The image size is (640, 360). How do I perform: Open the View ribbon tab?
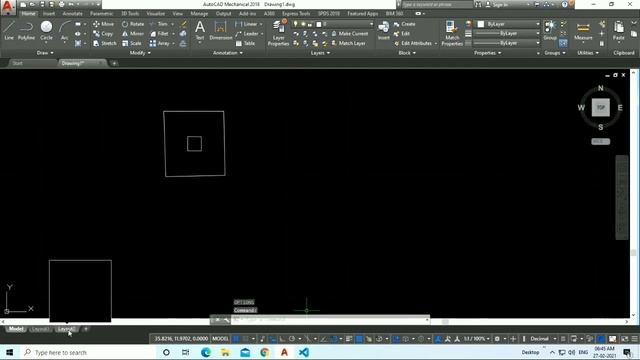[x=178, y=13]
